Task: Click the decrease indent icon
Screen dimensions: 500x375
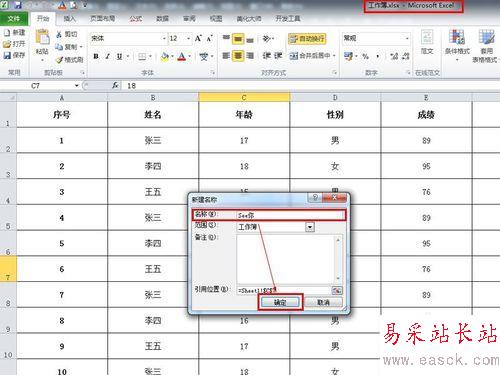Action: (x=266, y=56)
